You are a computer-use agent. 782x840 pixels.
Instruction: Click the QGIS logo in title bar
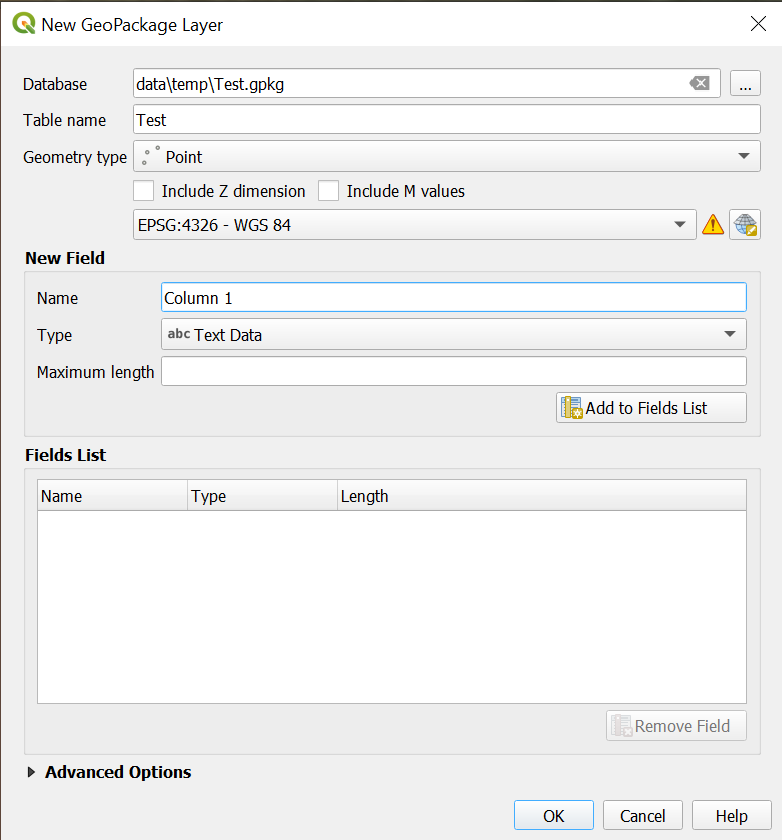pos(22,24)
